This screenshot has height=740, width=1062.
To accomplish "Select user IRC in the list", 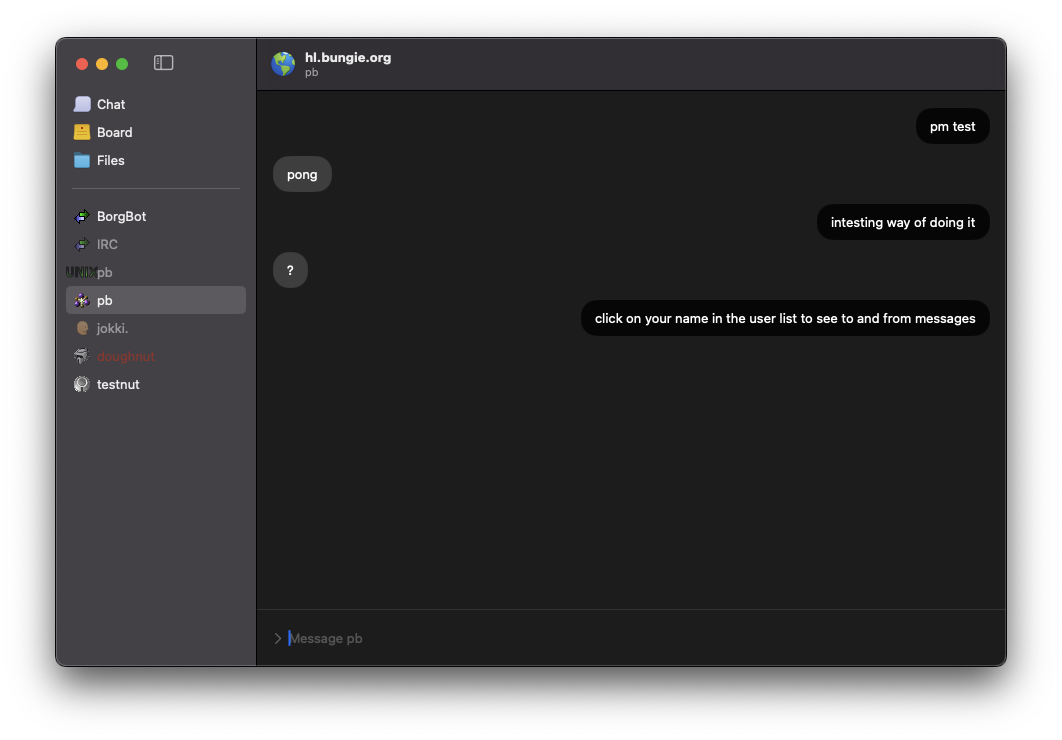I will (156, 244).
